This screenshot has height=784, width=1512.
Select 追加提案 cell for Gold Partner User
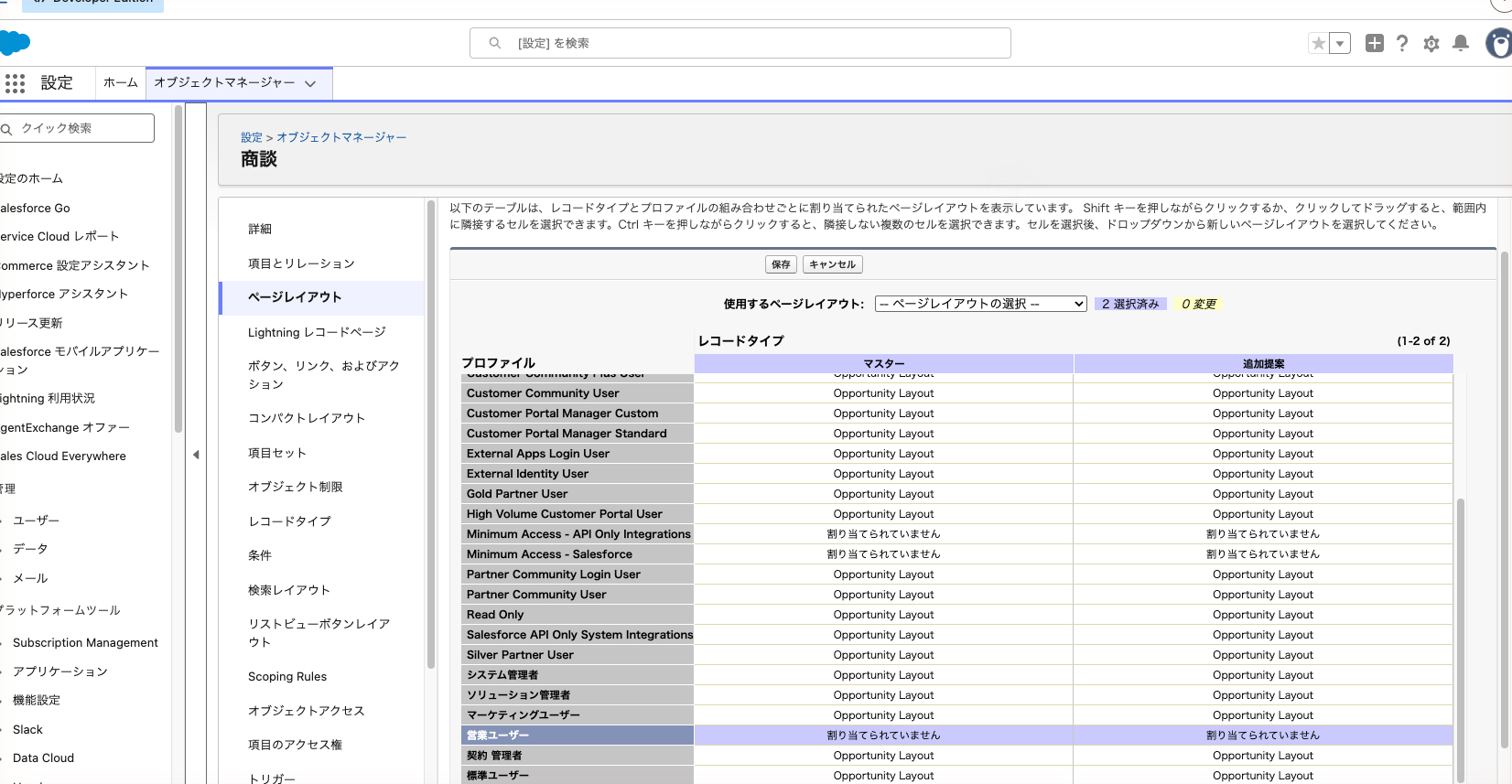click(1263, 494)
